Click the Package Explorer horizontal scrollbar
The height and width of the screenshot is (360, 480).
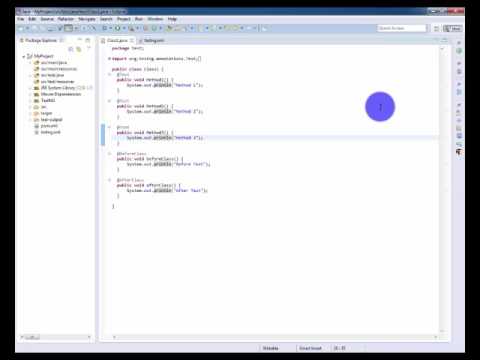tap(56, 337)
